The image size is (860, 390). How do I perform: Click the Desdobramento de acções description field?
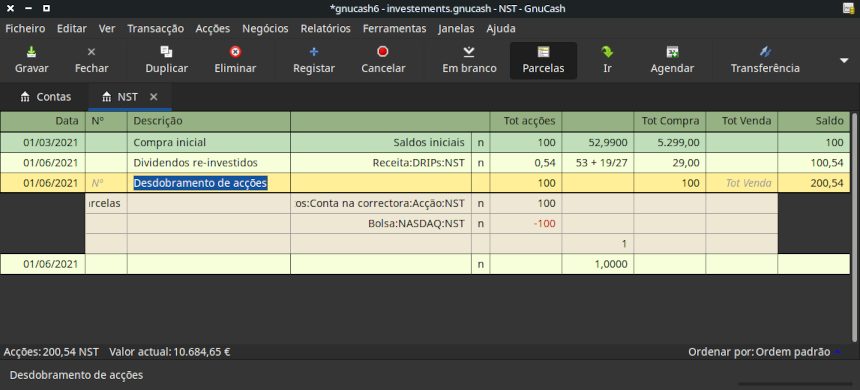(209, 183)
